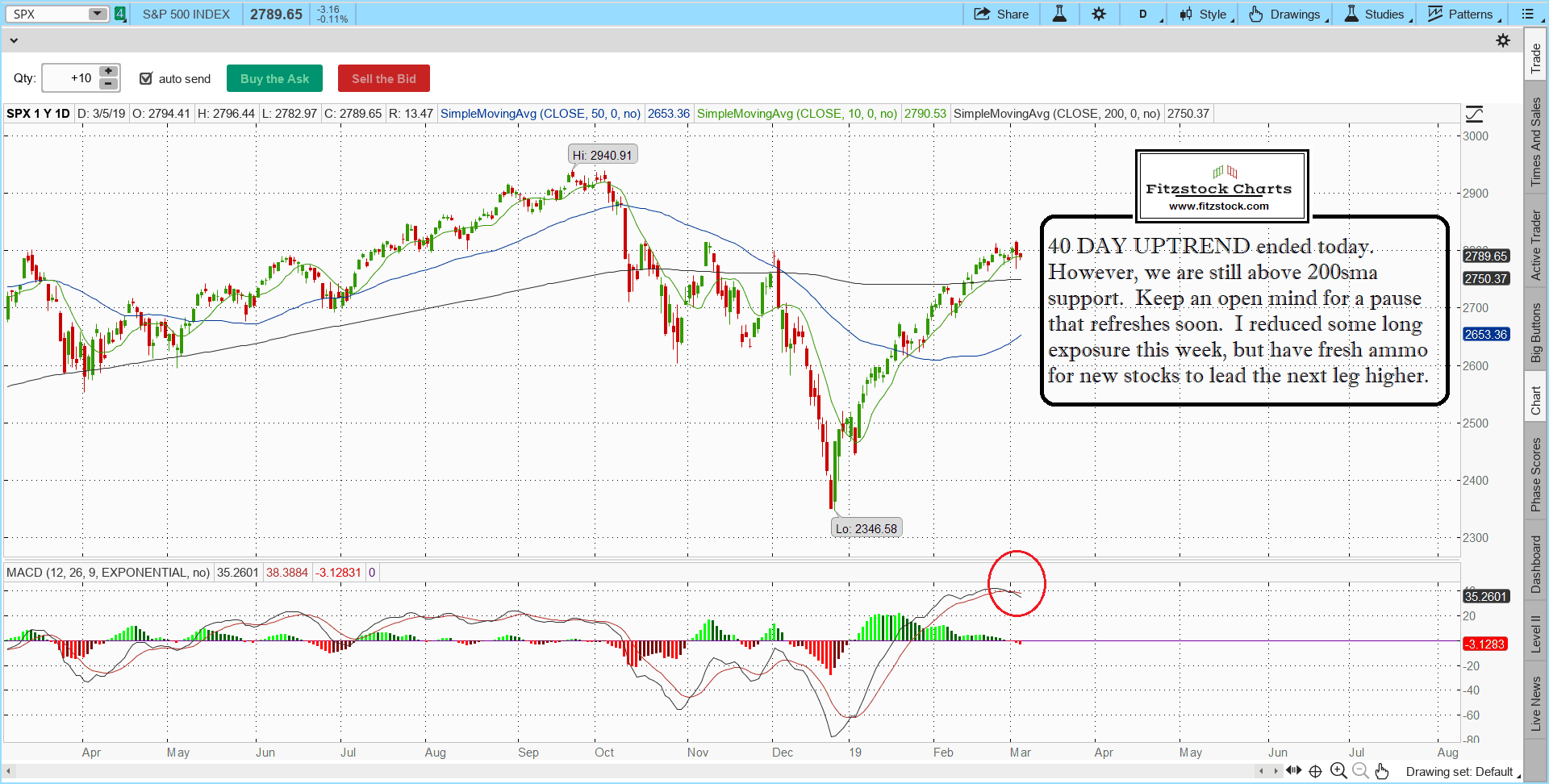This screenshot has width=1549, height=784.
Task: Click the crosshair pan icon
Action: (1315, 771)
